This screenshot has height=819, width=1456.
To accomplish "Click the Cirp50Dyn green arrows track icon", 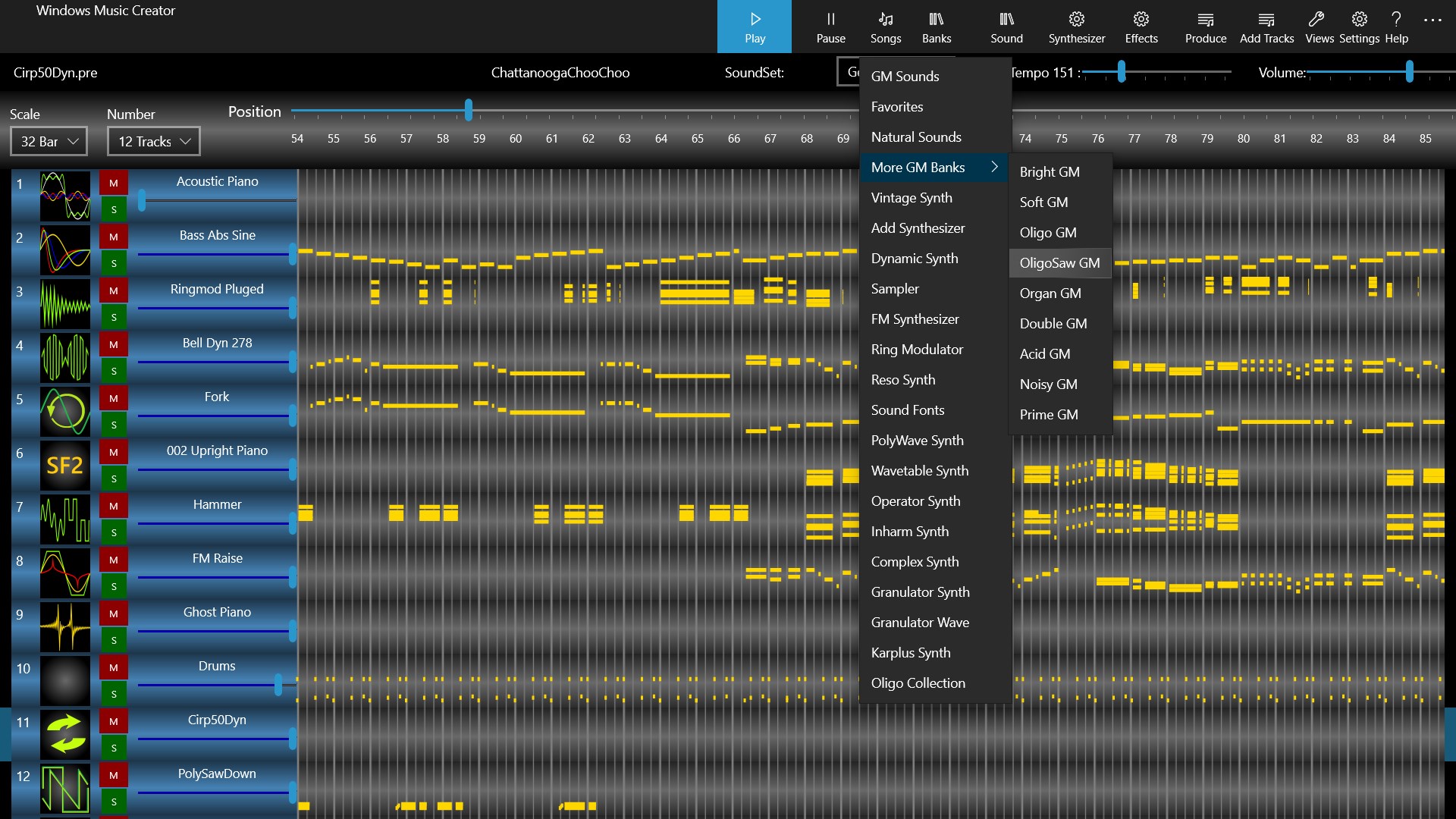I will (x=64, y=734).
